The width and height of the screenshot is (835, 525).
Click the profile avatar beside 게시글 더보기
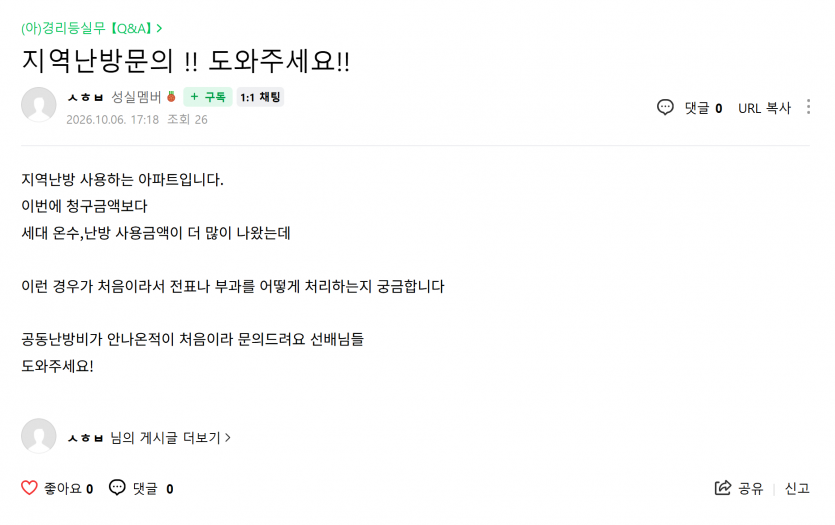tap(39, 436)
